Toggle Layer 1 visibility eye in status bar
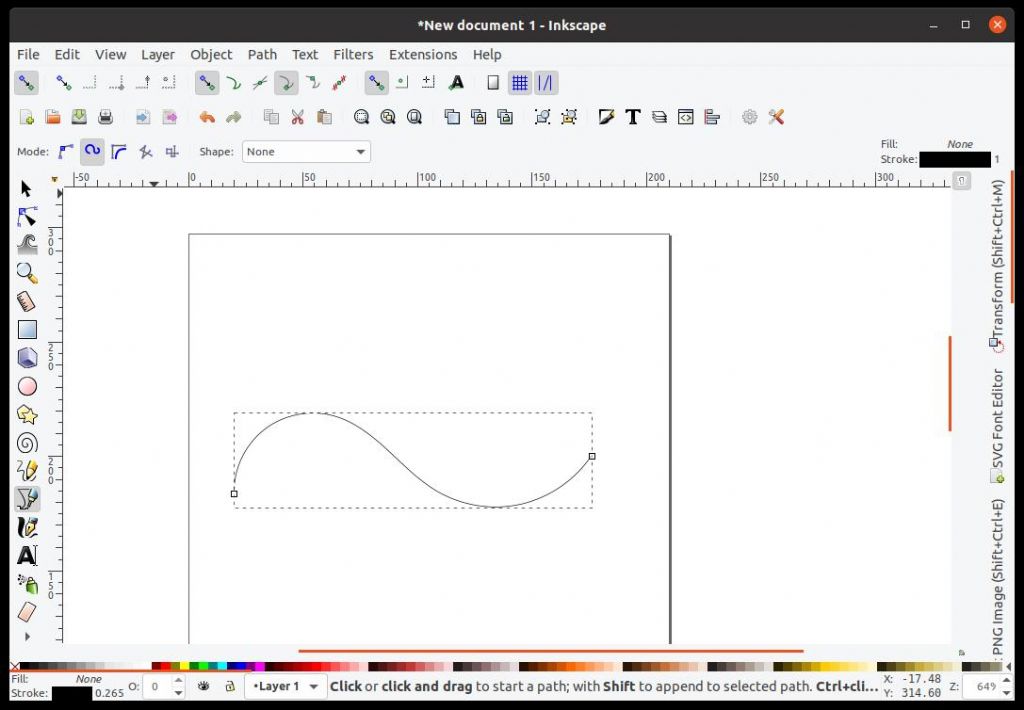Screen dimensions: 1024x710 tap(204, 686)
